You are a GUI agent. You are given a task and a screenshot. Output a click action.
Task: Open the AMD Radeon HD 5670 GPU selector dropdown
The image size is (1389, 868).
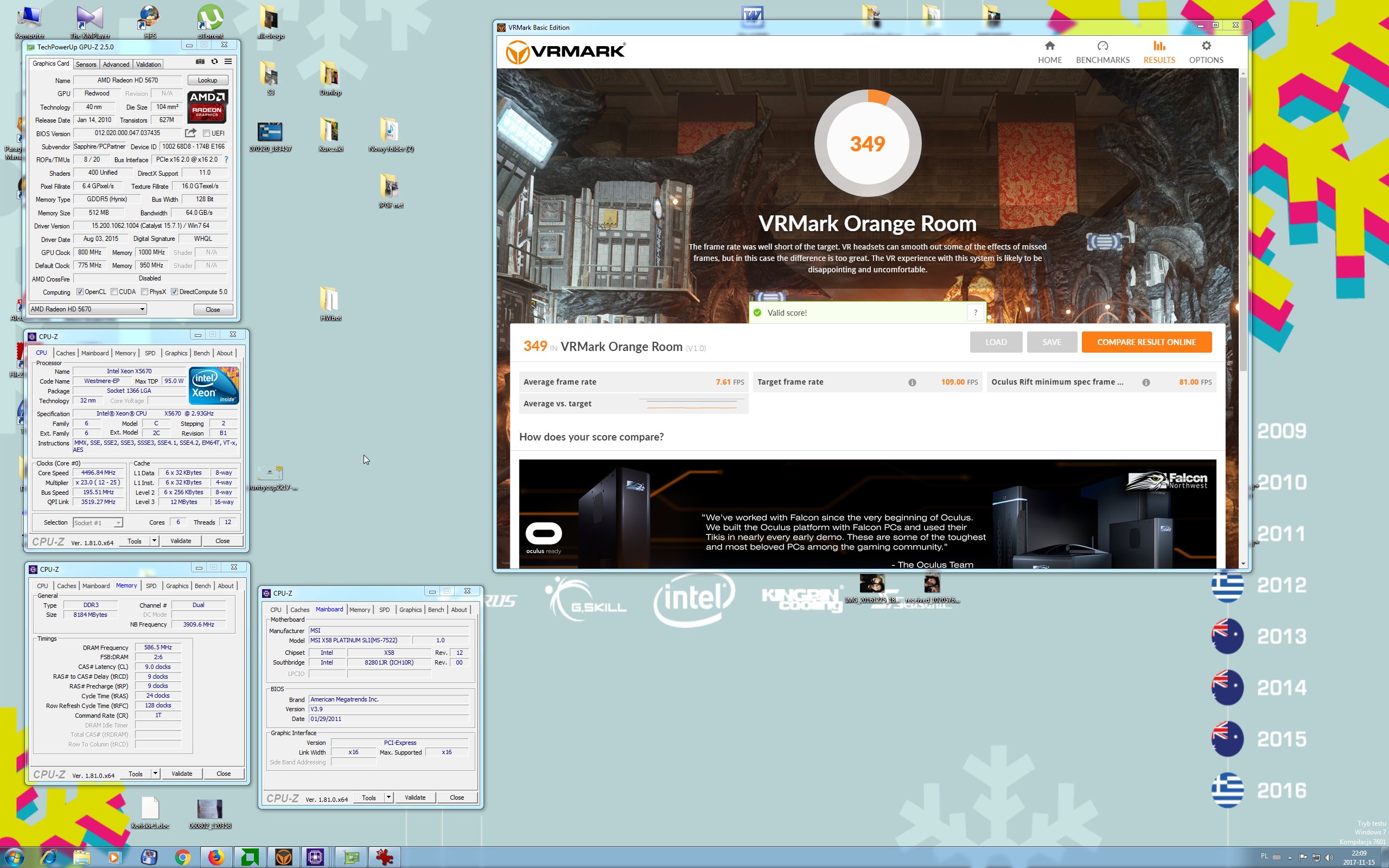[x=88, y=309]
